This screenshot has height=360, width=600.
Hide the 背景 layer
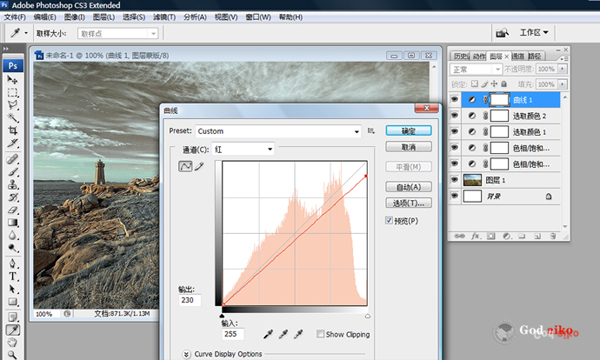pyautogui.click(x=455, y=195)
